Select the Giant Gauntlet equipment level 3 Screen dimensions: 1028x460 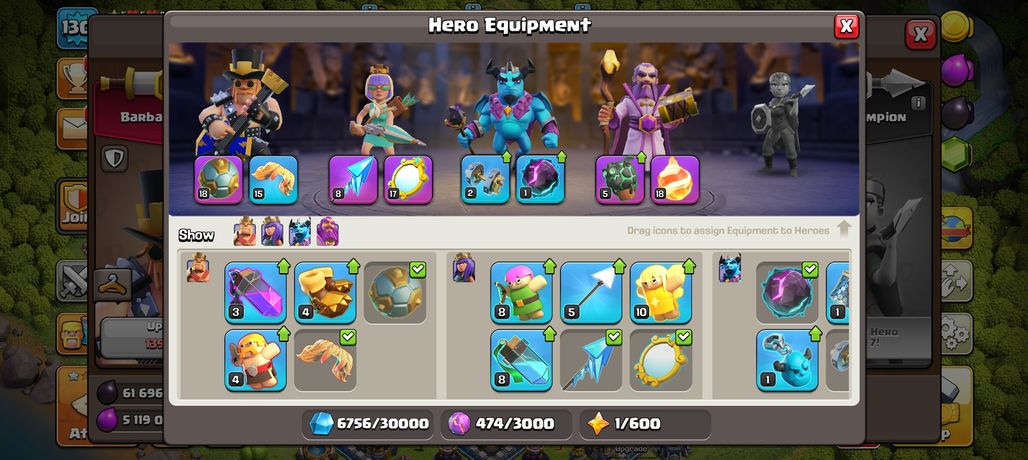click(x=256, y=292)
